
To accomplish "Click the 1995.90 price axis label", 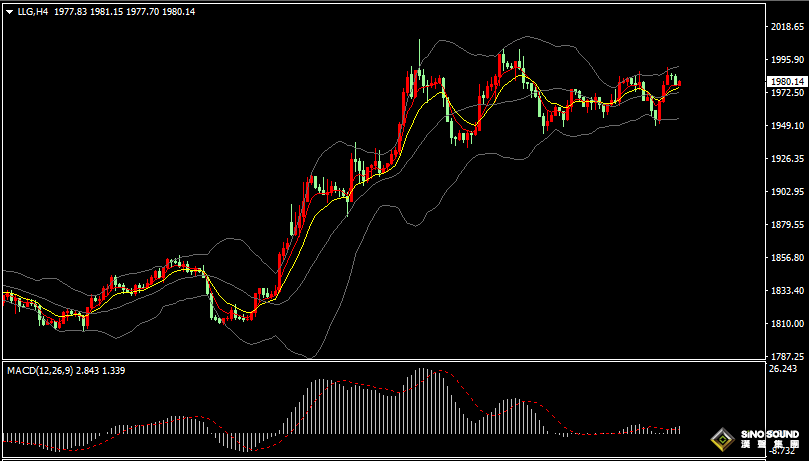I will click(784, 60).
